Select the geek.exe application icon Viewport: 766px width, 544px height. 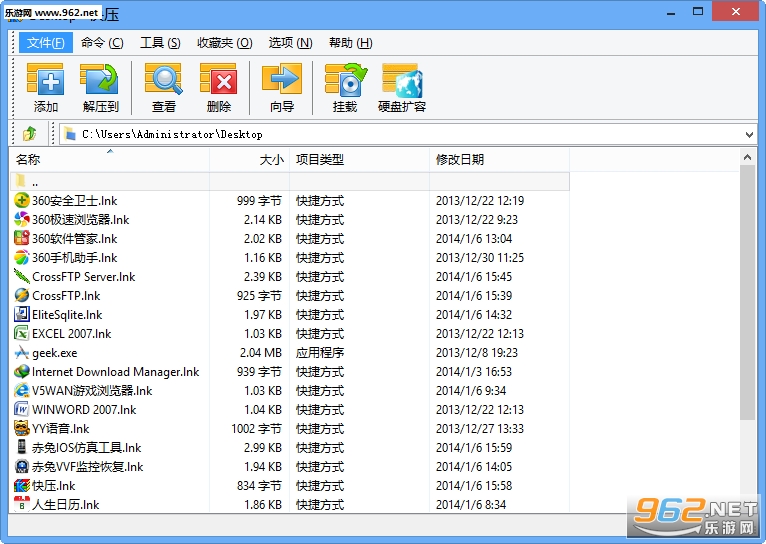click(21, 353)
